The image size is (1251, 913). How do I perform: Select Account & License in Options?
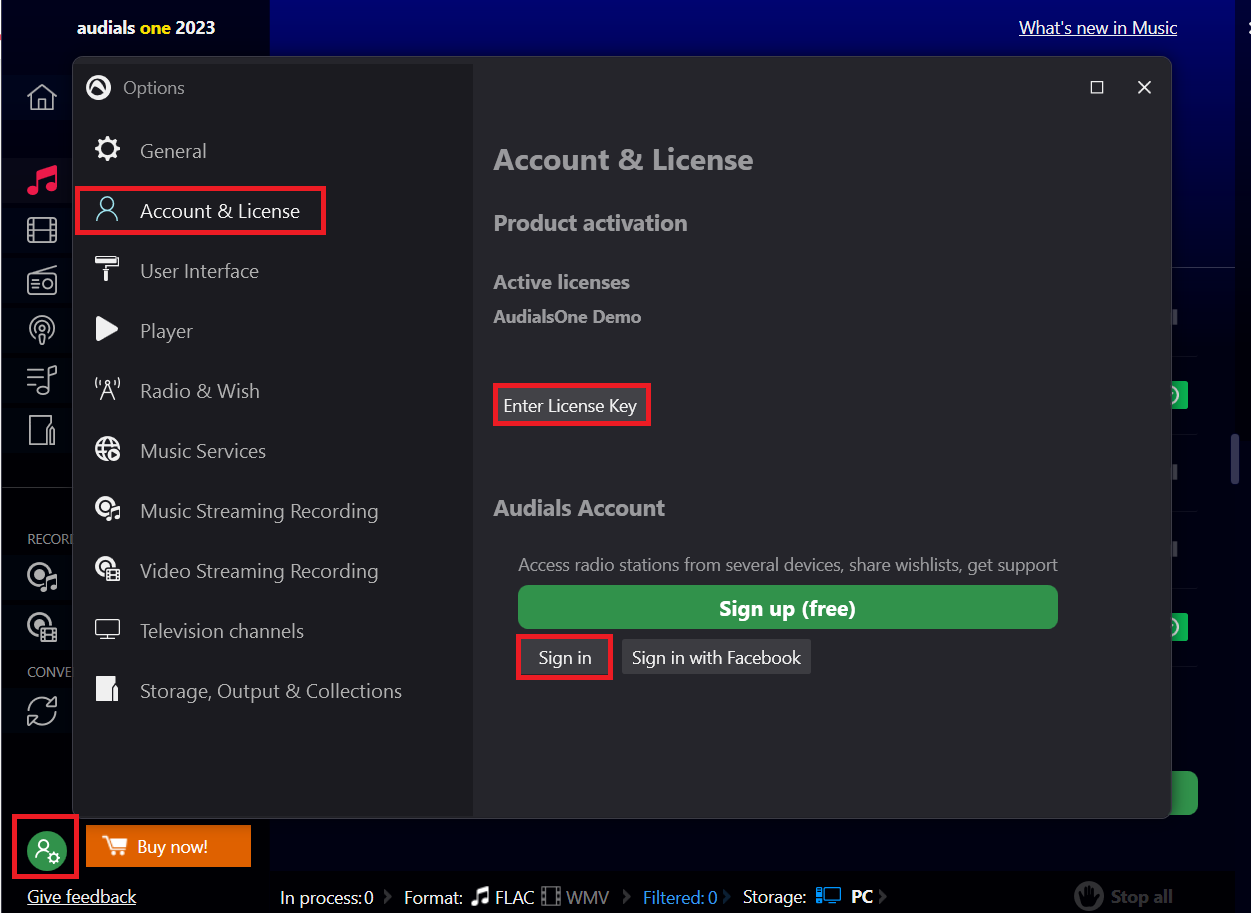pyautogui.click(x=200, y=211)
